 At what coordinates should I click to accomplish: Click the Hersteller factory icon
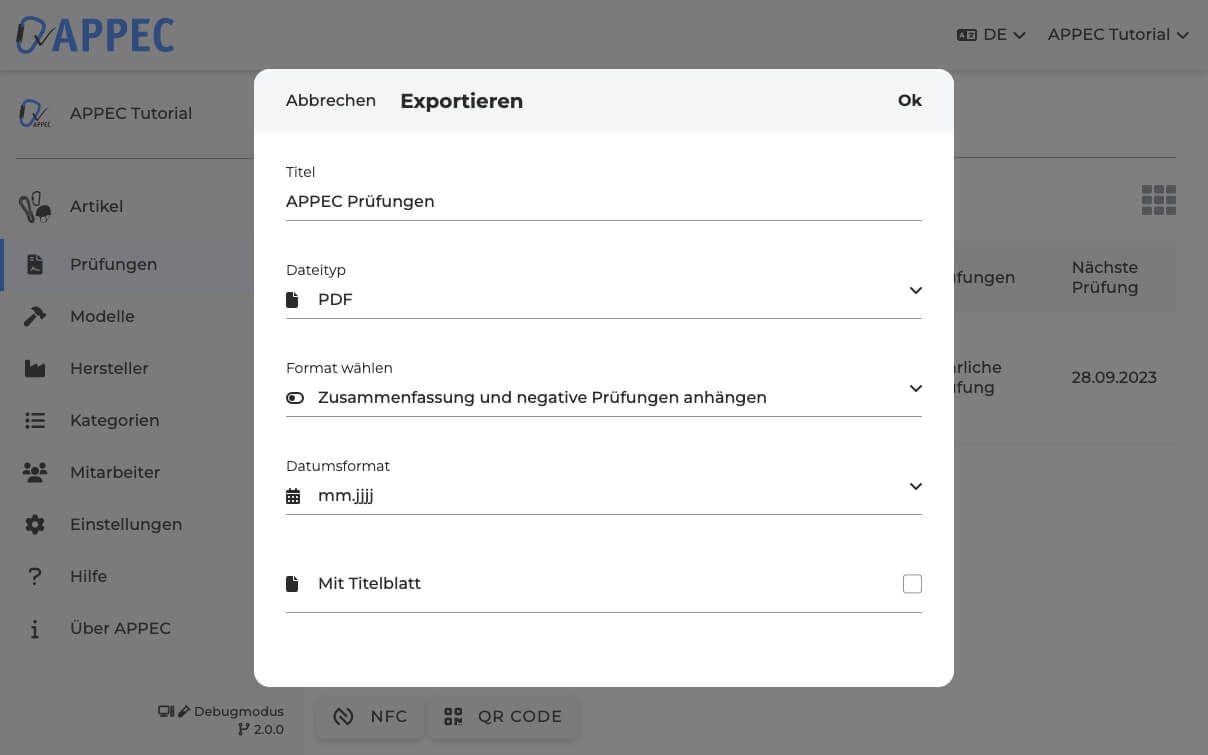tap(35, 369)
